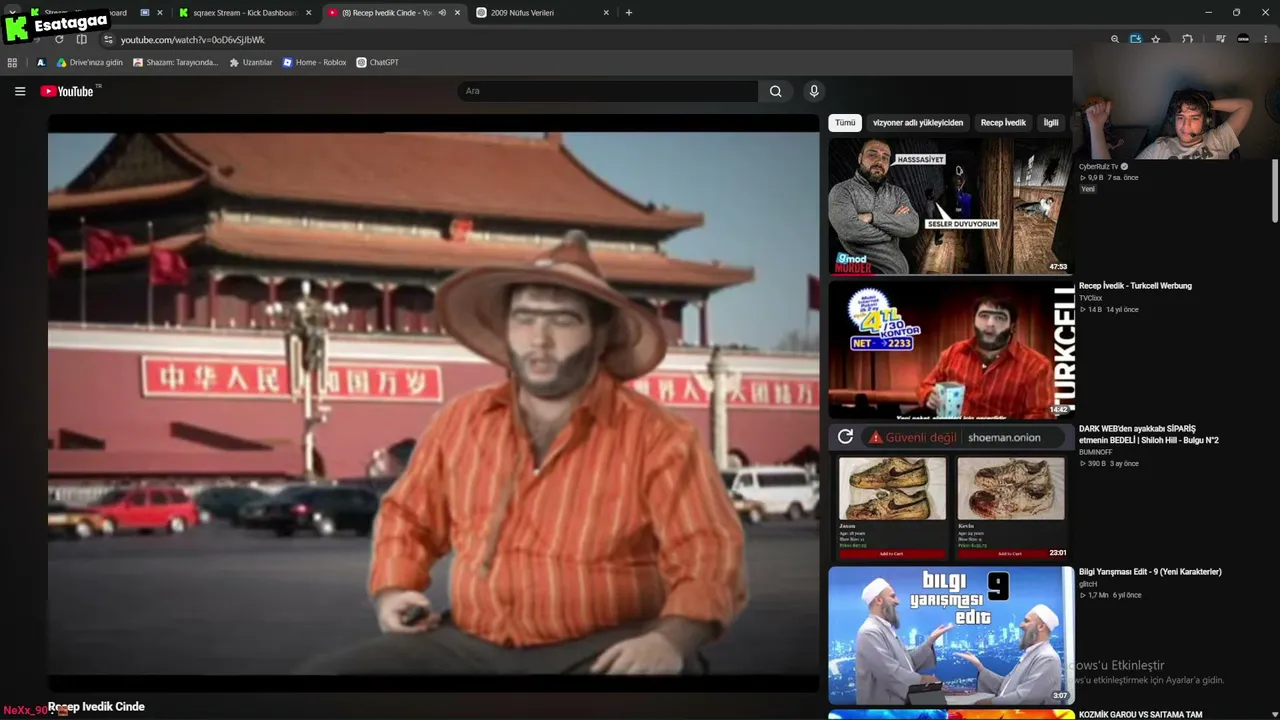Open the CyberRulz Tv channel name
Viewport: 1280px width, 720px height.
[1098, 167]
